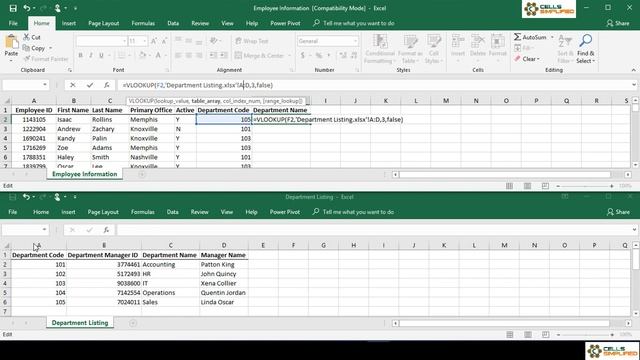Image resolution: width=640 pixels, height=360 pixels.
Task: Click Undo in Department Listing window
Action: pos(26,197)
